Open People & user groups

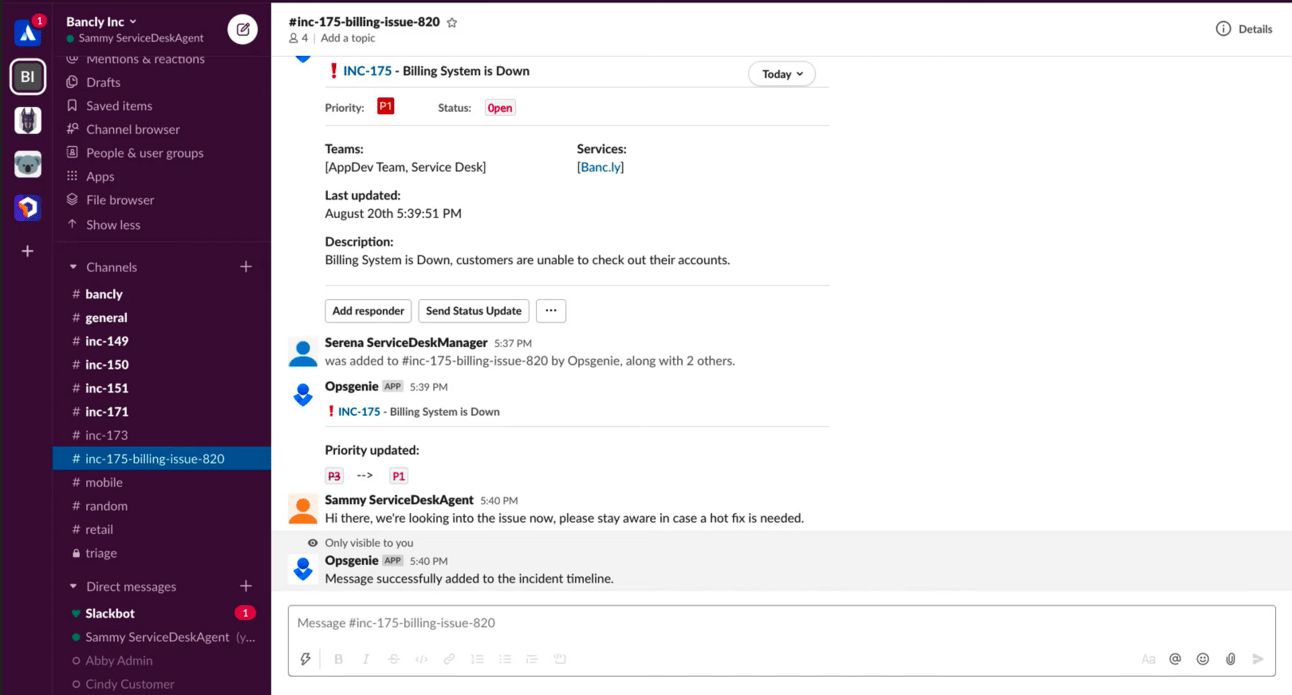[x=144, y=153]
